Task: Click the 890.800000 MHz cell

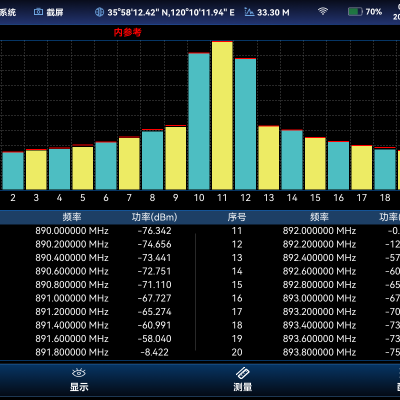Action: 72,285
